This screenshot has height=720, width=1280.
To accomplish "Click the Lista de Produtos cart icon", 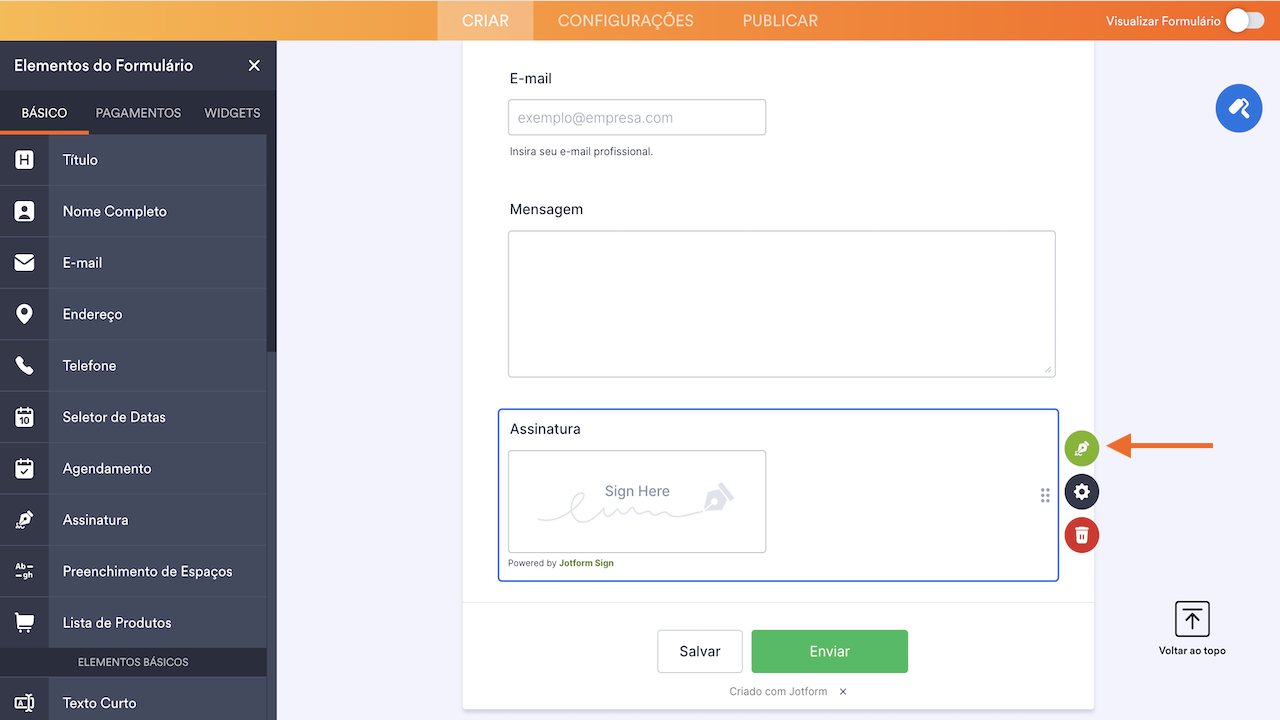I will 24,621.
